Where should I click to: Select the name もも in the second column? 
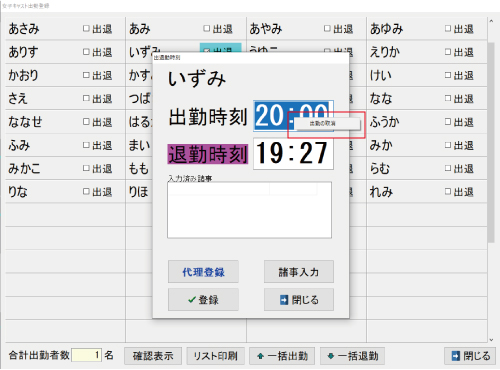139,168
